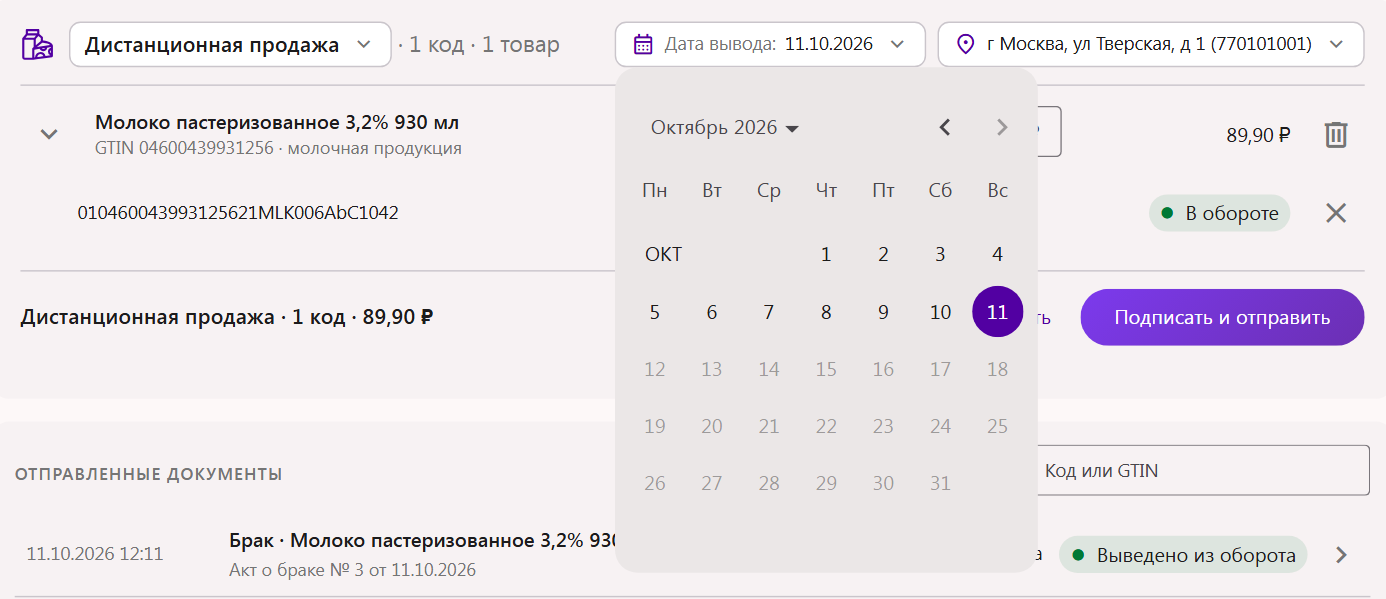Choose October 2 in the calendar
The image size is (1386, 599).
point(883,255)
